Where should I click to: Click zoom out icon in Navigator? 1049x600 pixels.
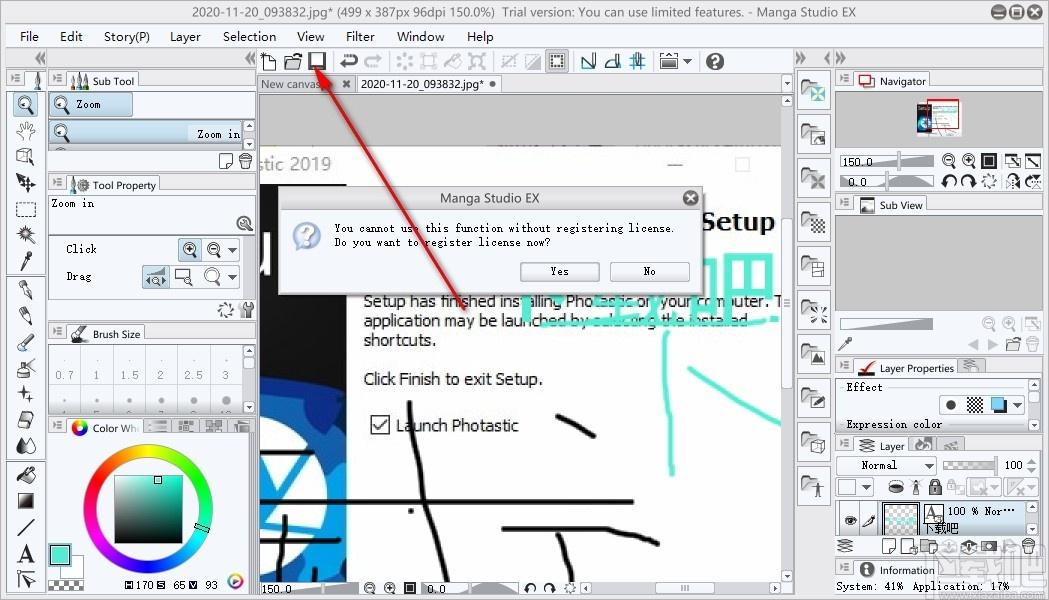(x=949, y=161)
